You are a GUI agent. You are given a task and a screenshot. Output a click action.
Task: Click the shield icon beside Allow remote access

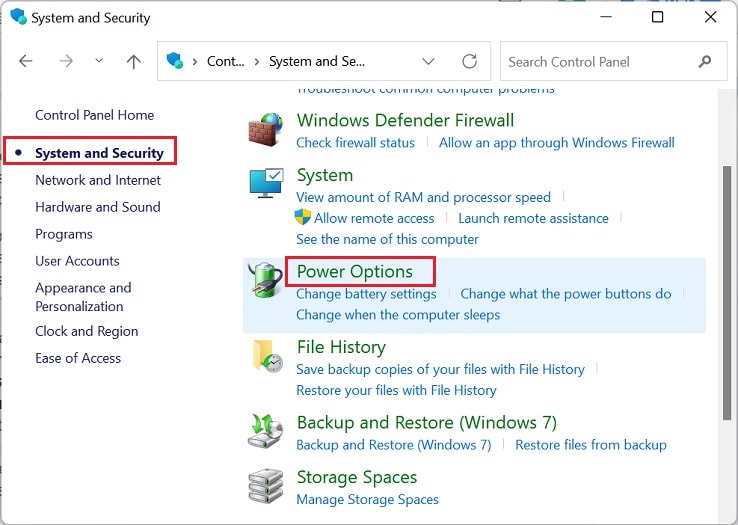303,217
